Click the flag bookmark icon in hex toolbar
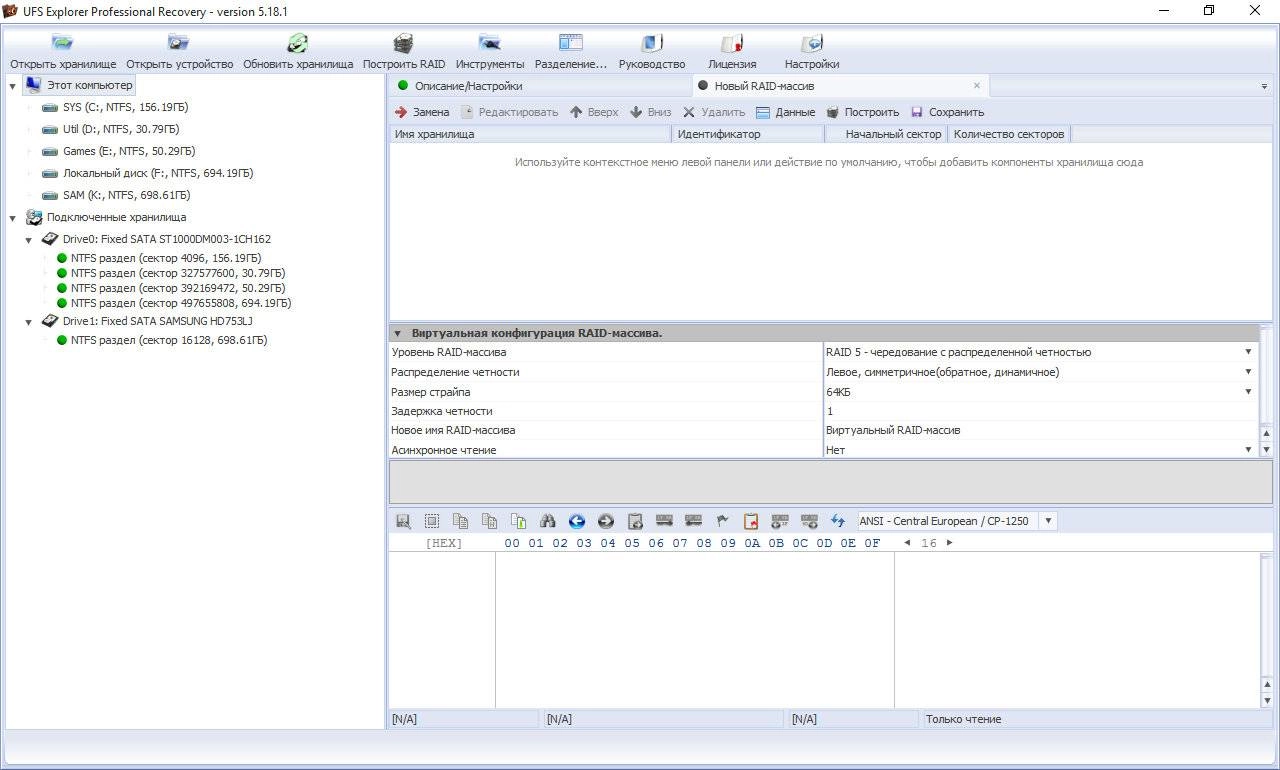This screenshot has width=1280, height=770. 721,521
